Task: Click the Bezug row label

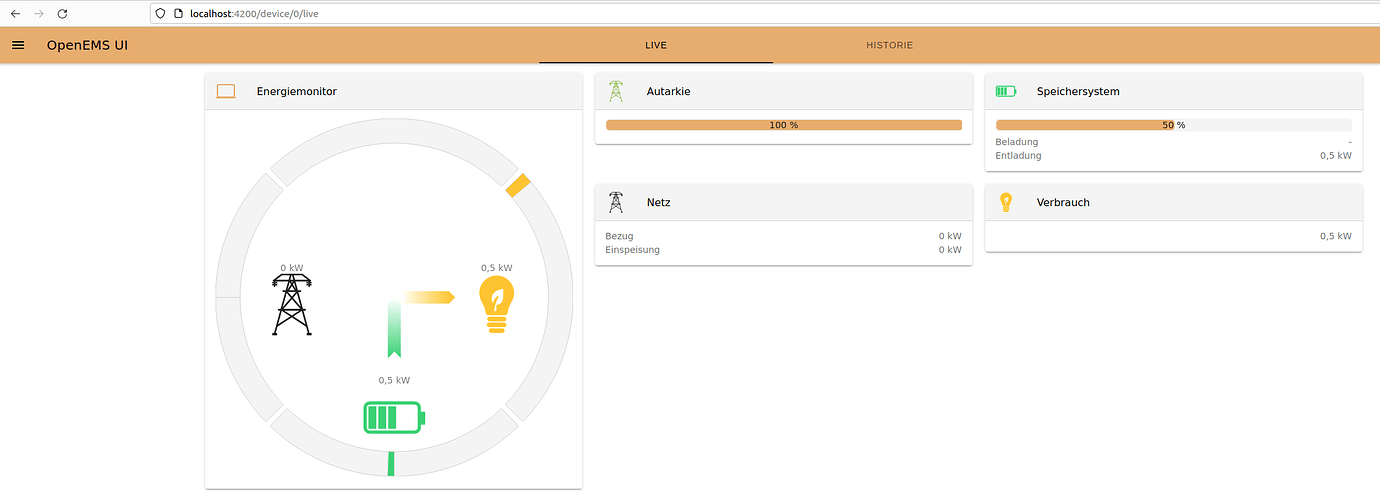Action: pyautogui.click(x=619, y=236)
